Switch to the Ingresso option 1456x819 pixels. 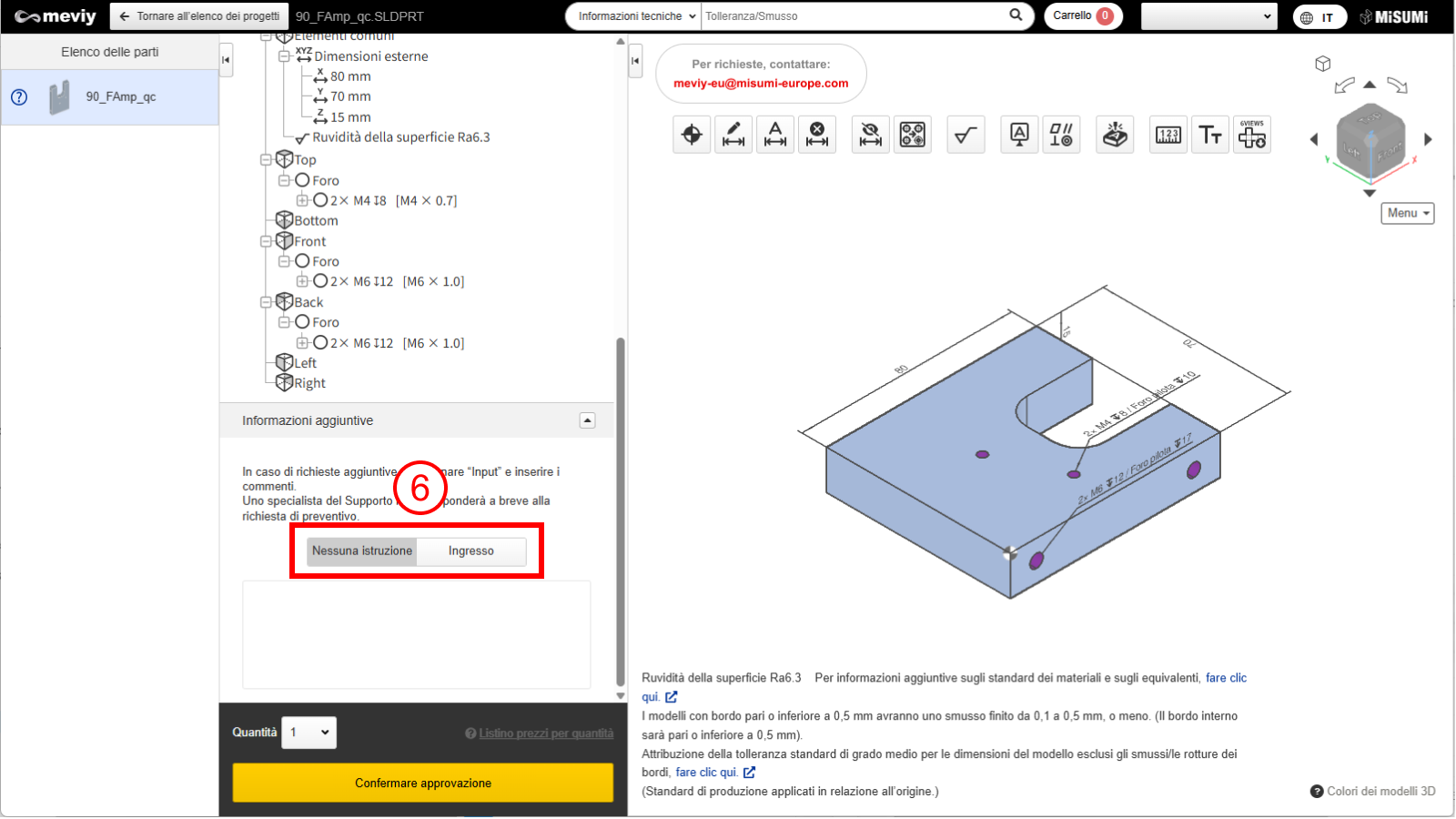pyautogui.click(x=470, y=551)
